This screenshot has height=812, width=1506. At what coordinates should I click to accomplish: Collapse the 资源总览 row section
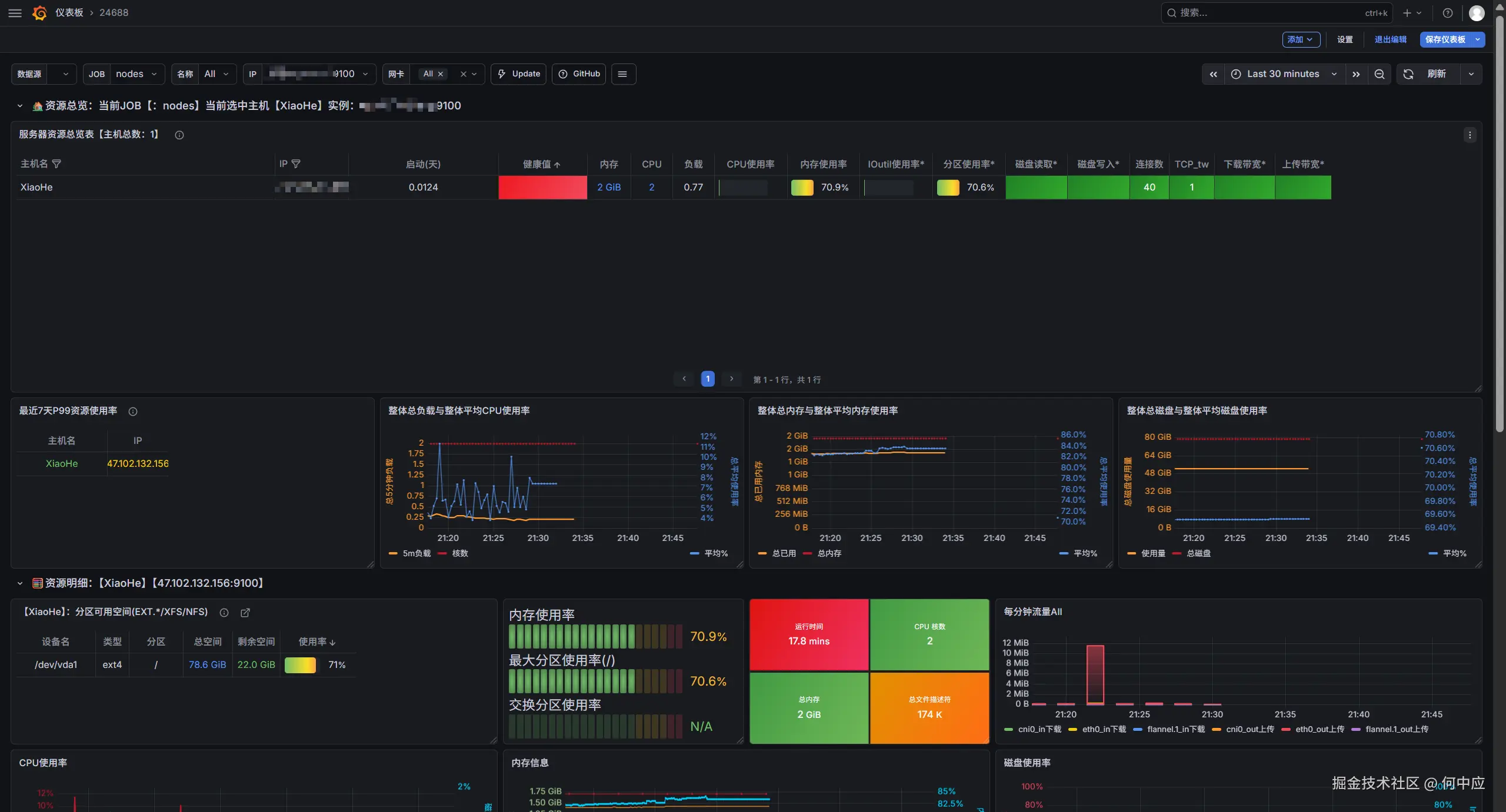20,106
